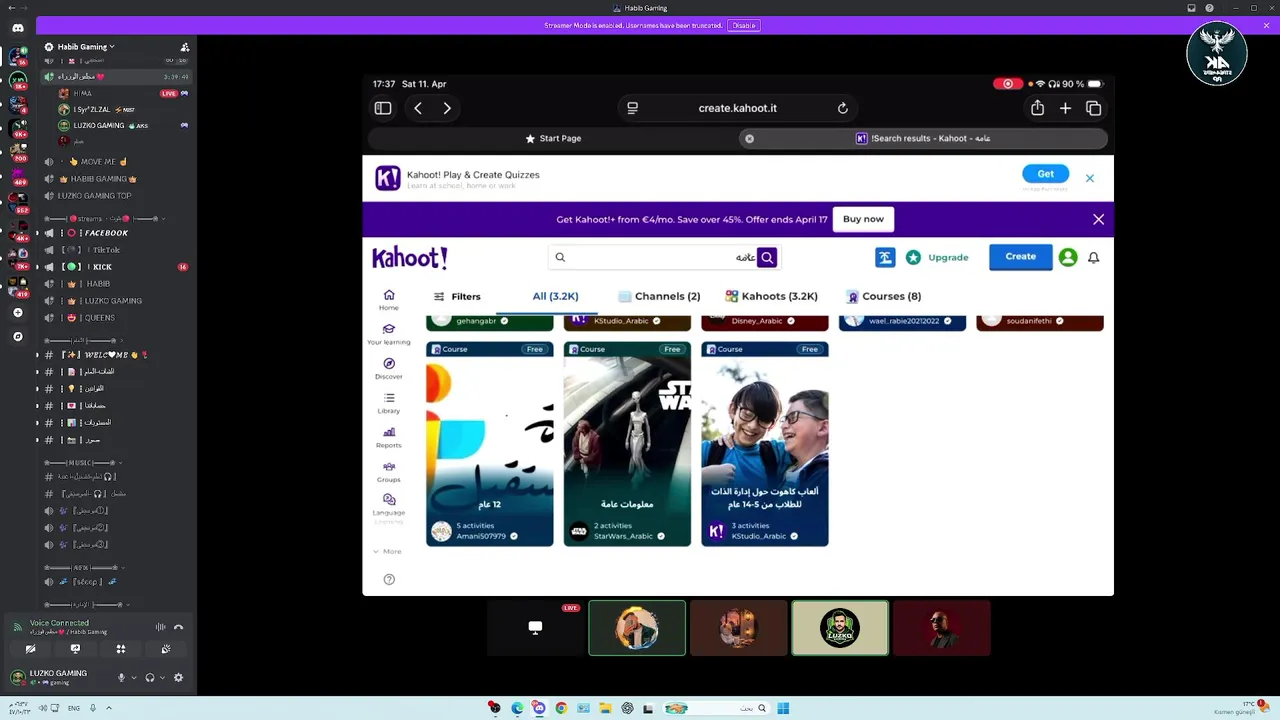Open headphones output options arrow
1280x720 pixels.
pos(162,677)
